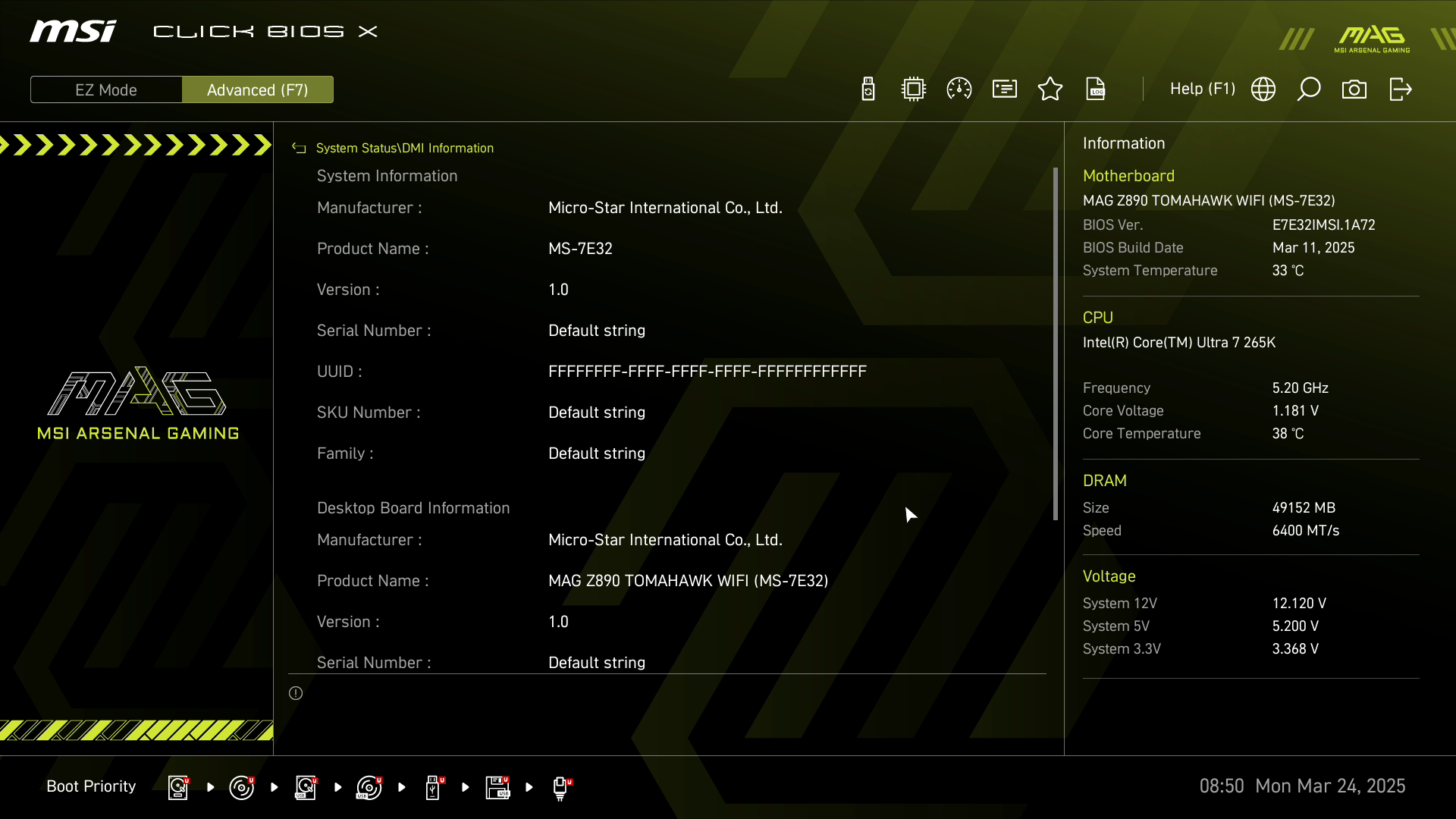Click the System Status\DMI Information breadcrumb
The height and width of the screenshot is (819, 1456).
[x=404, y=148]
